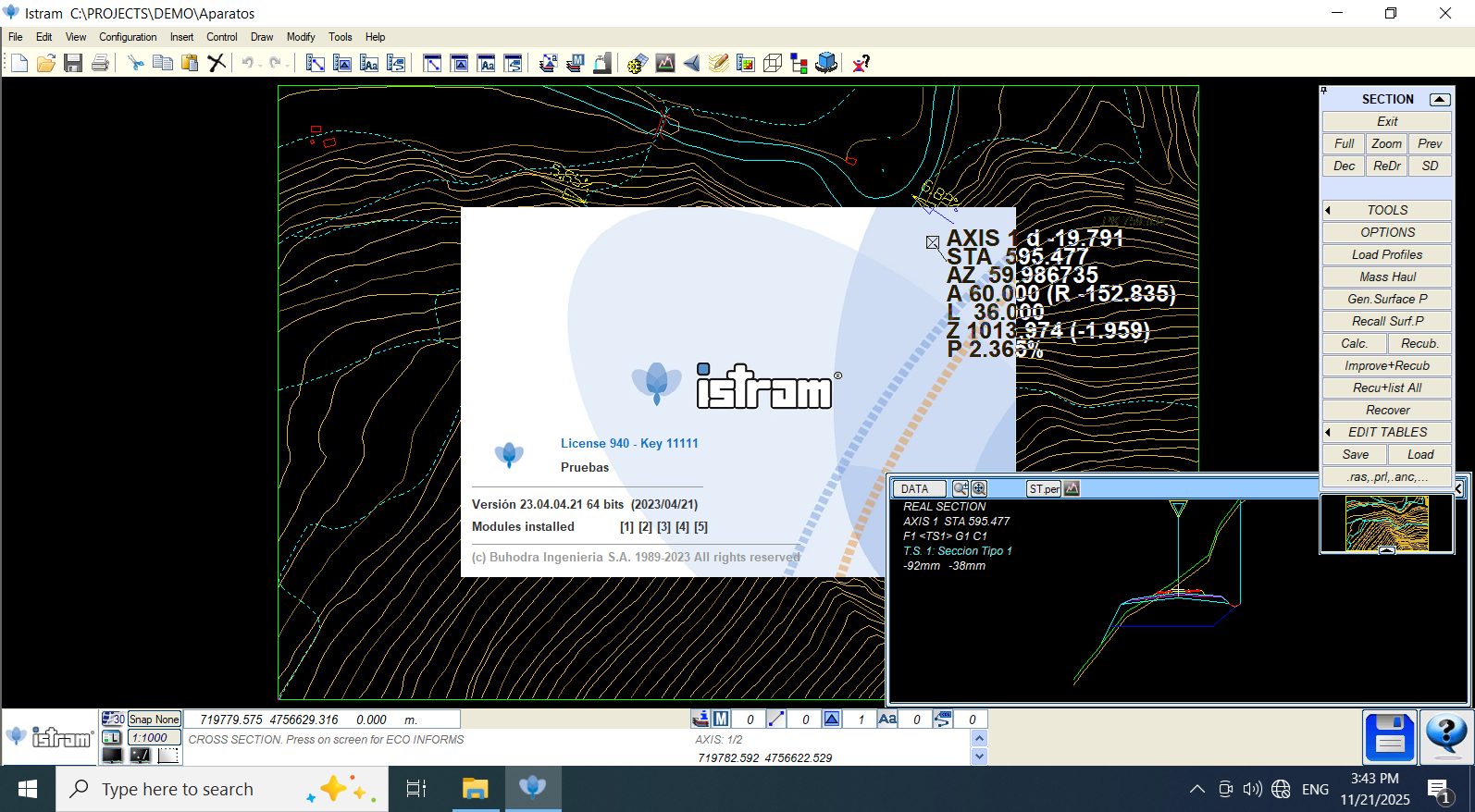Expand the EDIT TABLES section arrow
The width and height of the screenshot is (1475, 812).
1328,432
